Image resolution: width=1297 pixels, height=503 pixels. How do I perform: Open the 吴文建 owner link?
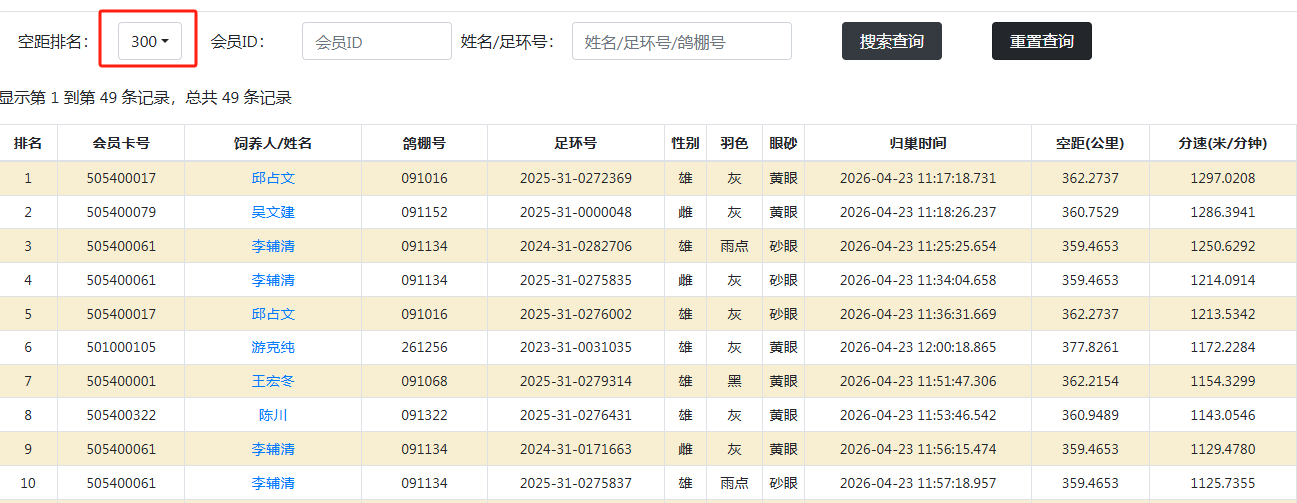[x=273, y=212]
